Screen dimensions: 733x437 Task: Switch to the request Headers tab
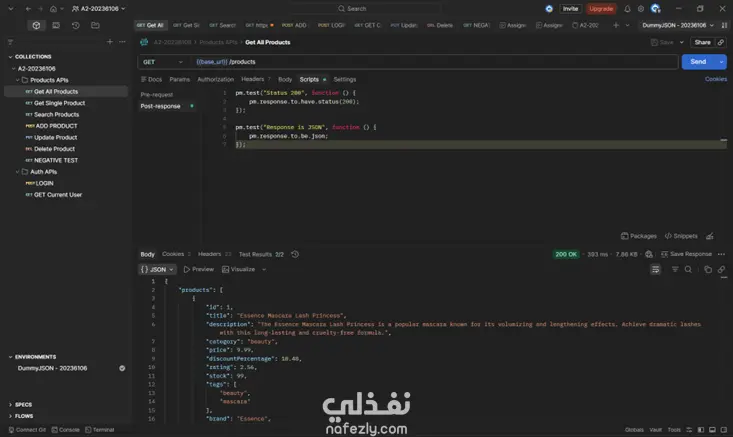[256, 79]
